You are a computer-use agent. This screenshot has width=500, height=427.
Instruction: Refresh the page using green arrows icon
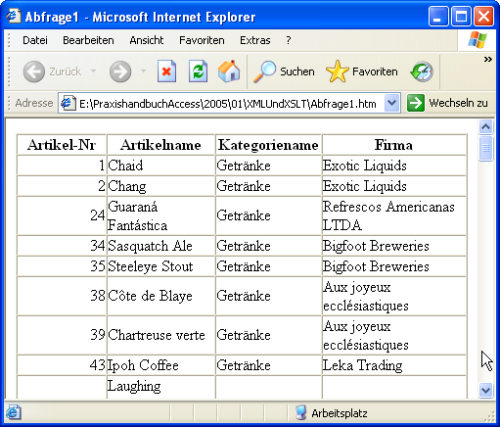click(198, 71)
